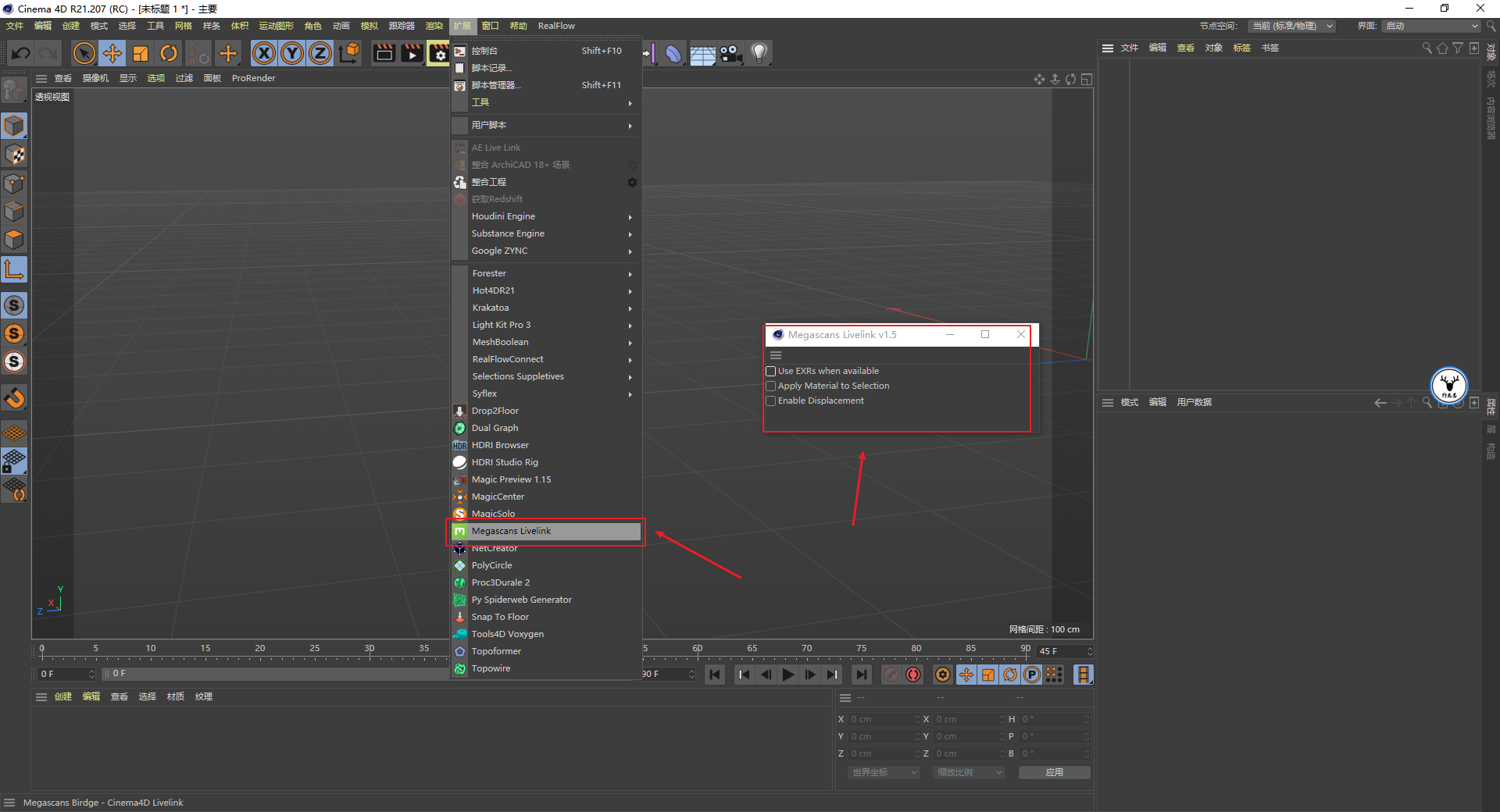Open 控制台 console menu item
Viewport: 1500px width, 812px height.
(546, 51)
